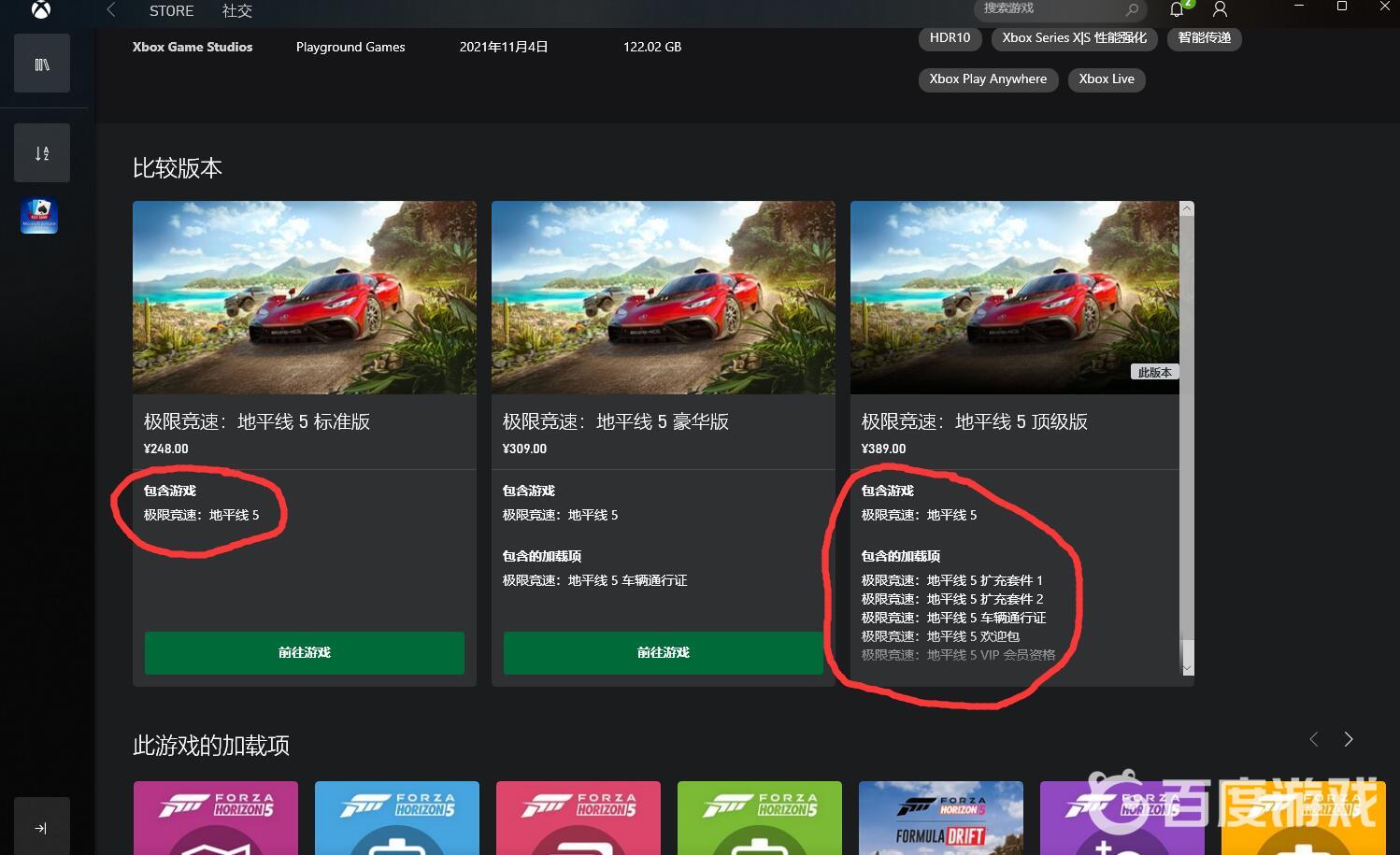
Task: Open My Library sidebar icon
Action: point(42,64)
